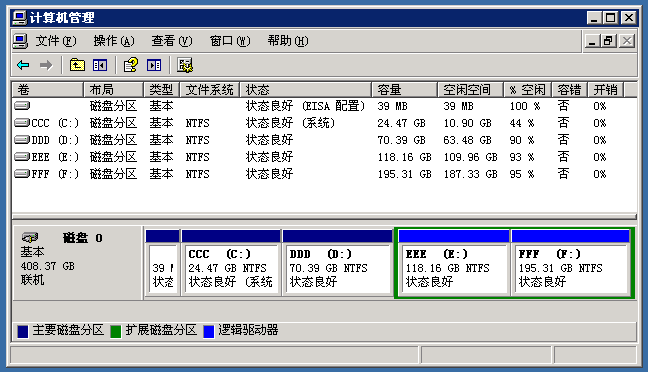The image size is (648, 372).
Task: Select the FFF (F:) volume drive icon
Action: click(x=22, y=174)
